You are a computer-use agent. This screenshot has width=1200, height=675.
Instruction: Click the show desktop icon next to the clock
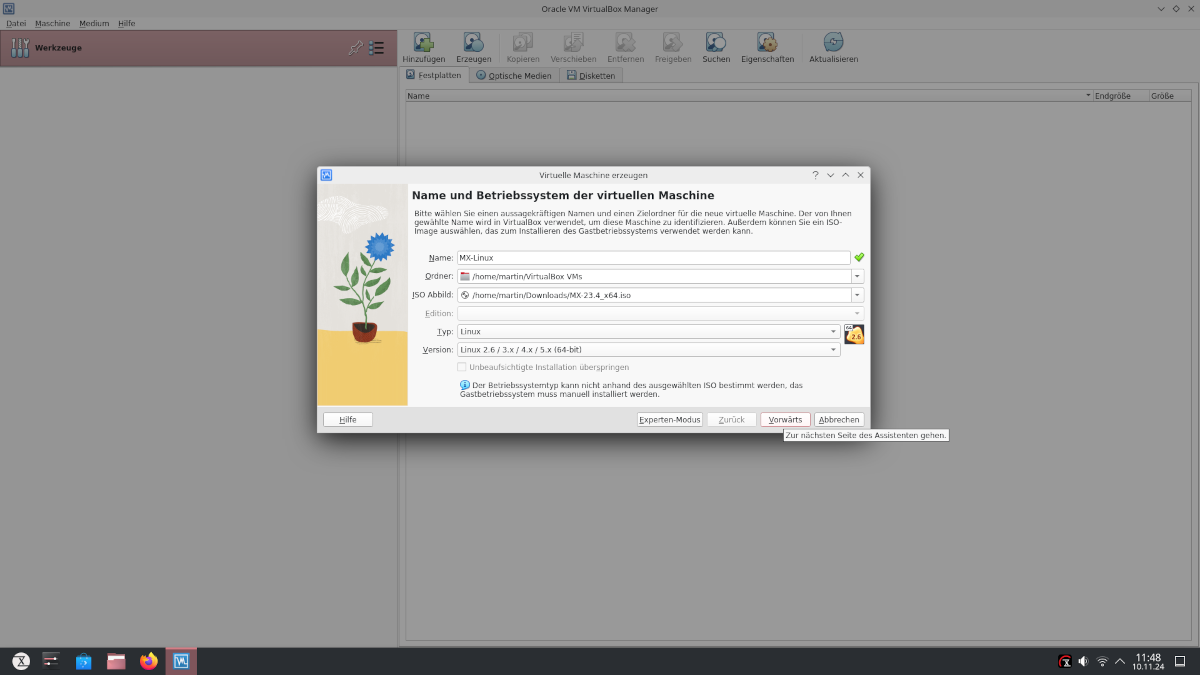point(1180,661)
